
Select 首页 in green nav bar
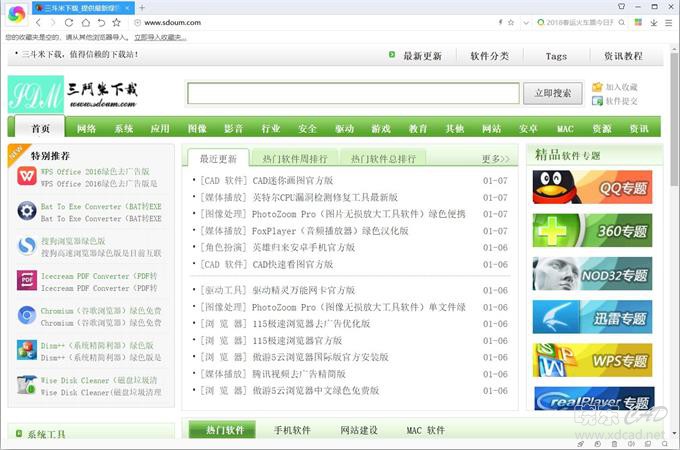click(40, 128)
